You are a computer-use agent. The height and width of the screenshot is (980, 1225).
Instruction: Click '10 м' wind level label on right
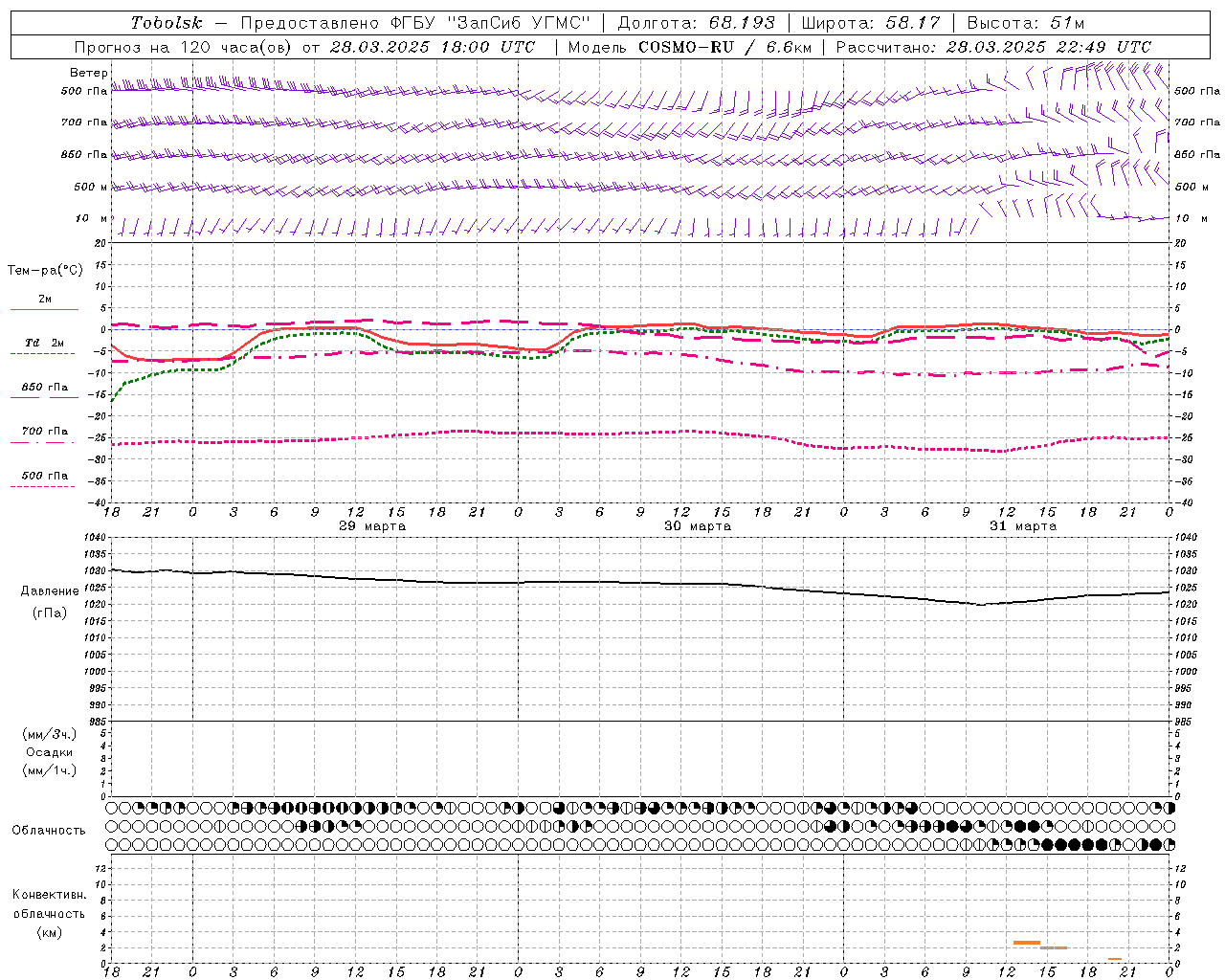[x=1190, y=218]
